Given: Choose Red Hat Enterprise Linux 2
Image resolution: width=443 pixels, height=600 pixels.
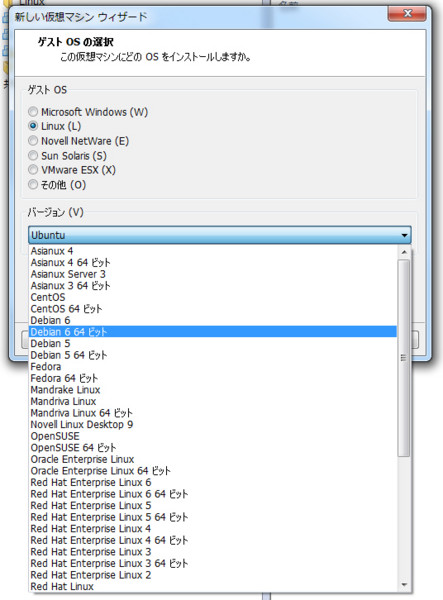Looking at the screenshot, I should click(x=213, y=575).
